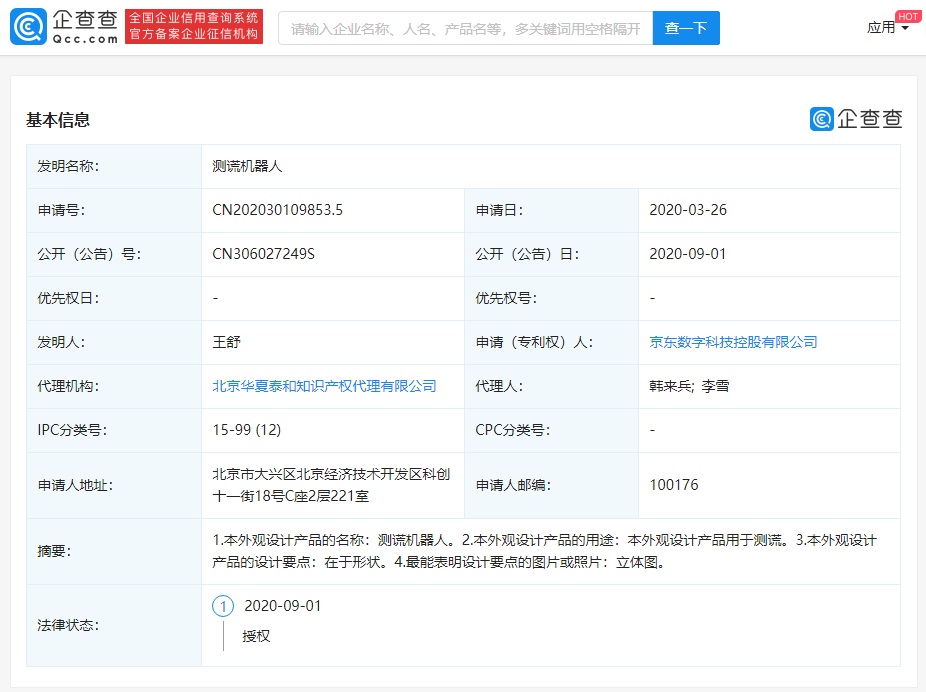
Task: Click the 优先权日 label cell
Action: [x=114, y=299]
